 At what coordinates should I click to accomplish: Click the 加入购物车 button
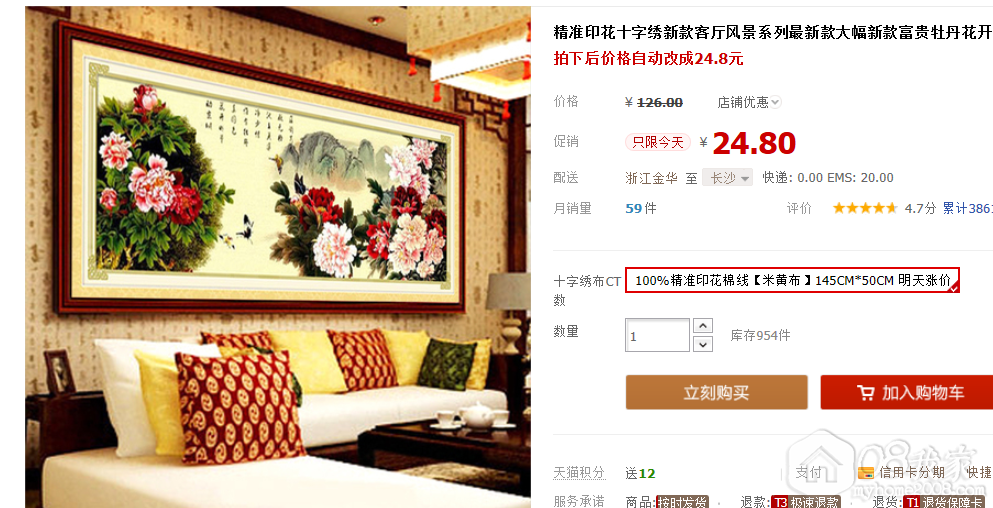click(907, 393)
